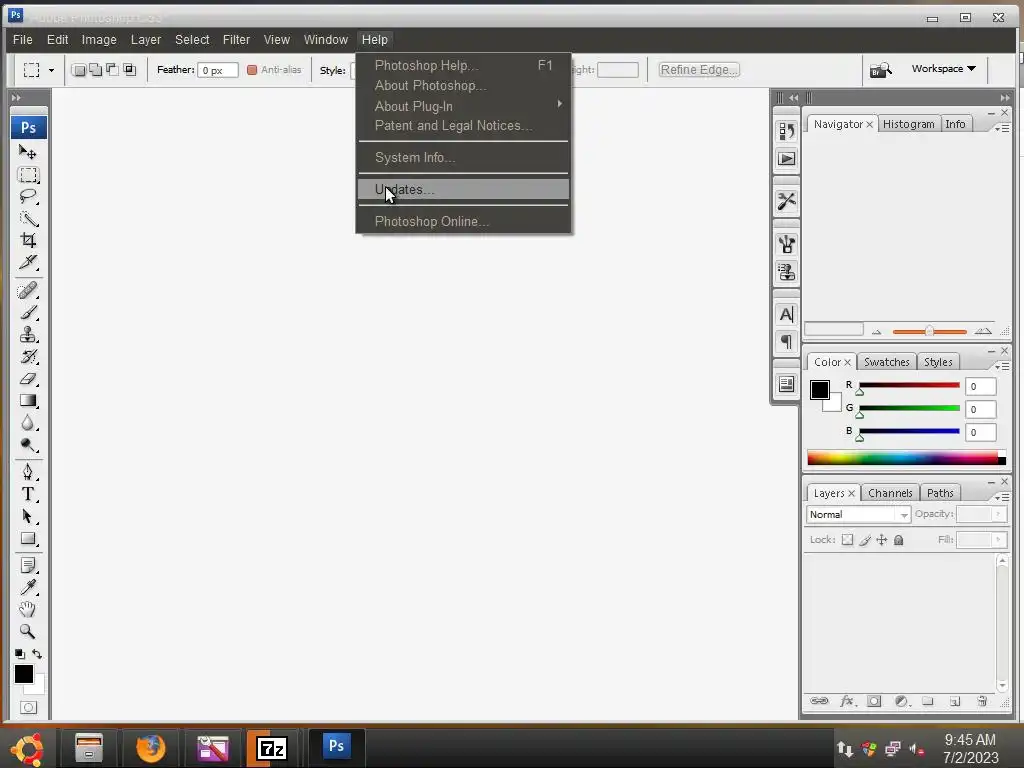Switch to the Histogram tab

pos(908,124)
